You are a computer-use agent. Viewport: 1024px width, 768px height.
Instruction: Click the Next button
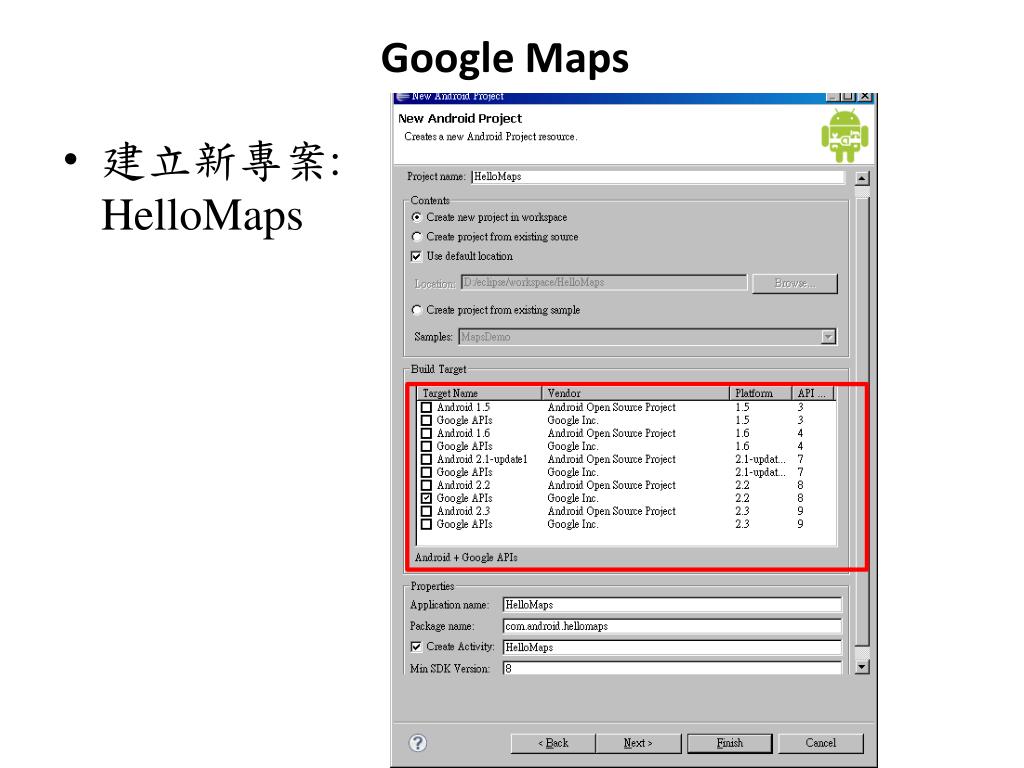tap(638, 743)
